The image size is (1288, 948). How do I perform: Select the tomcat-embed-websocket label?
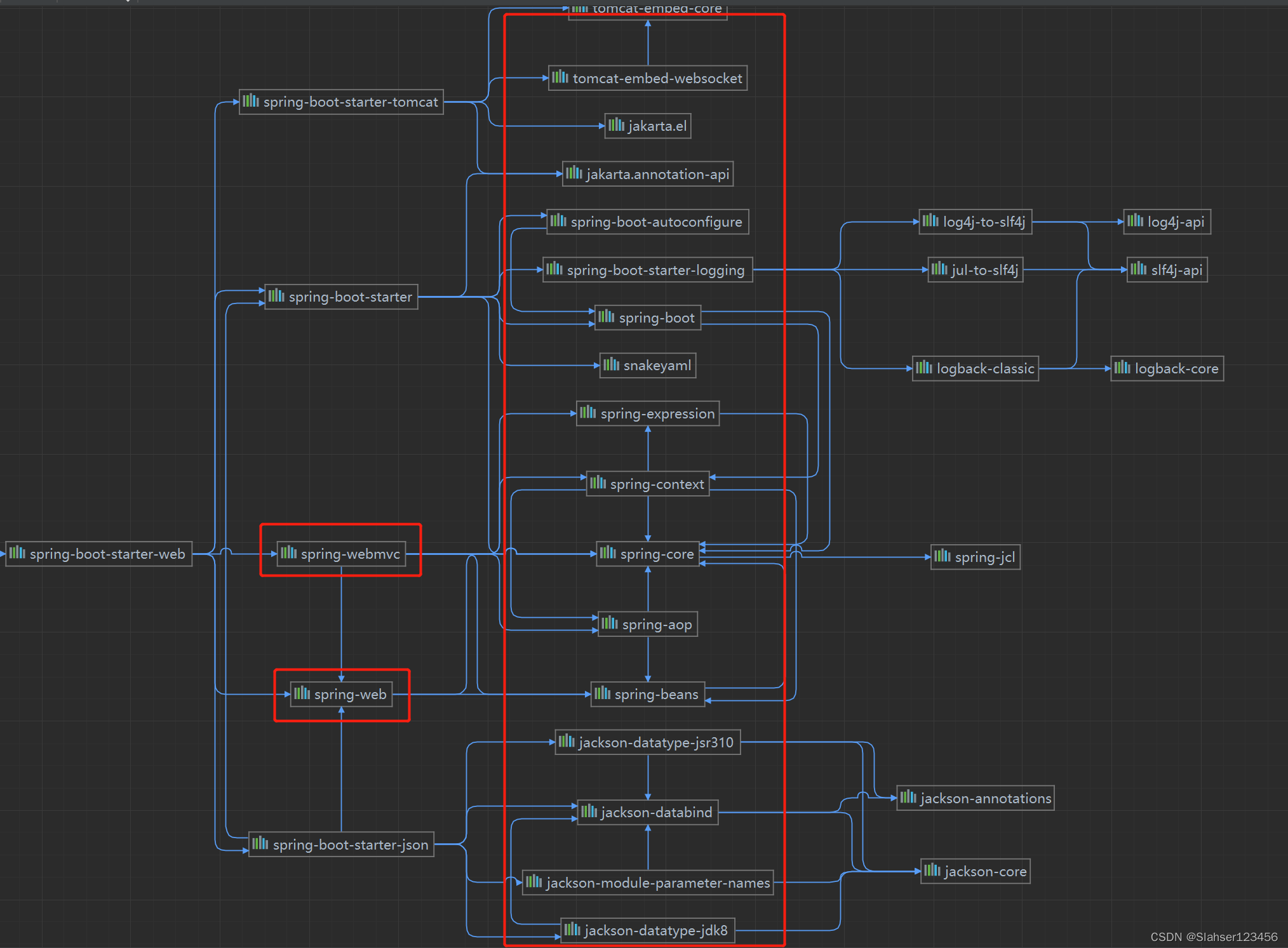pyautogui.click(x=657, y=78)
